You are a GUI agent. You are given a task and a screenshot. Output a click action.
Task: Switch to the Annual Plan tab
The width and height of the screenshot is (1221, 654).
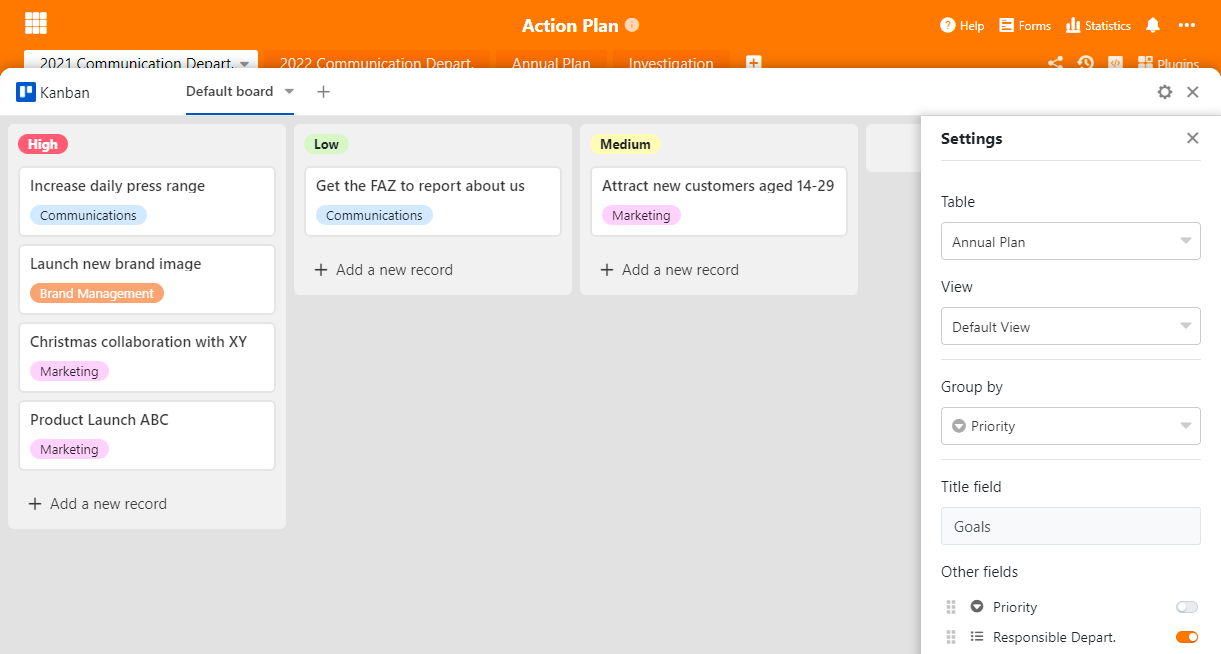tap(551, 63)
